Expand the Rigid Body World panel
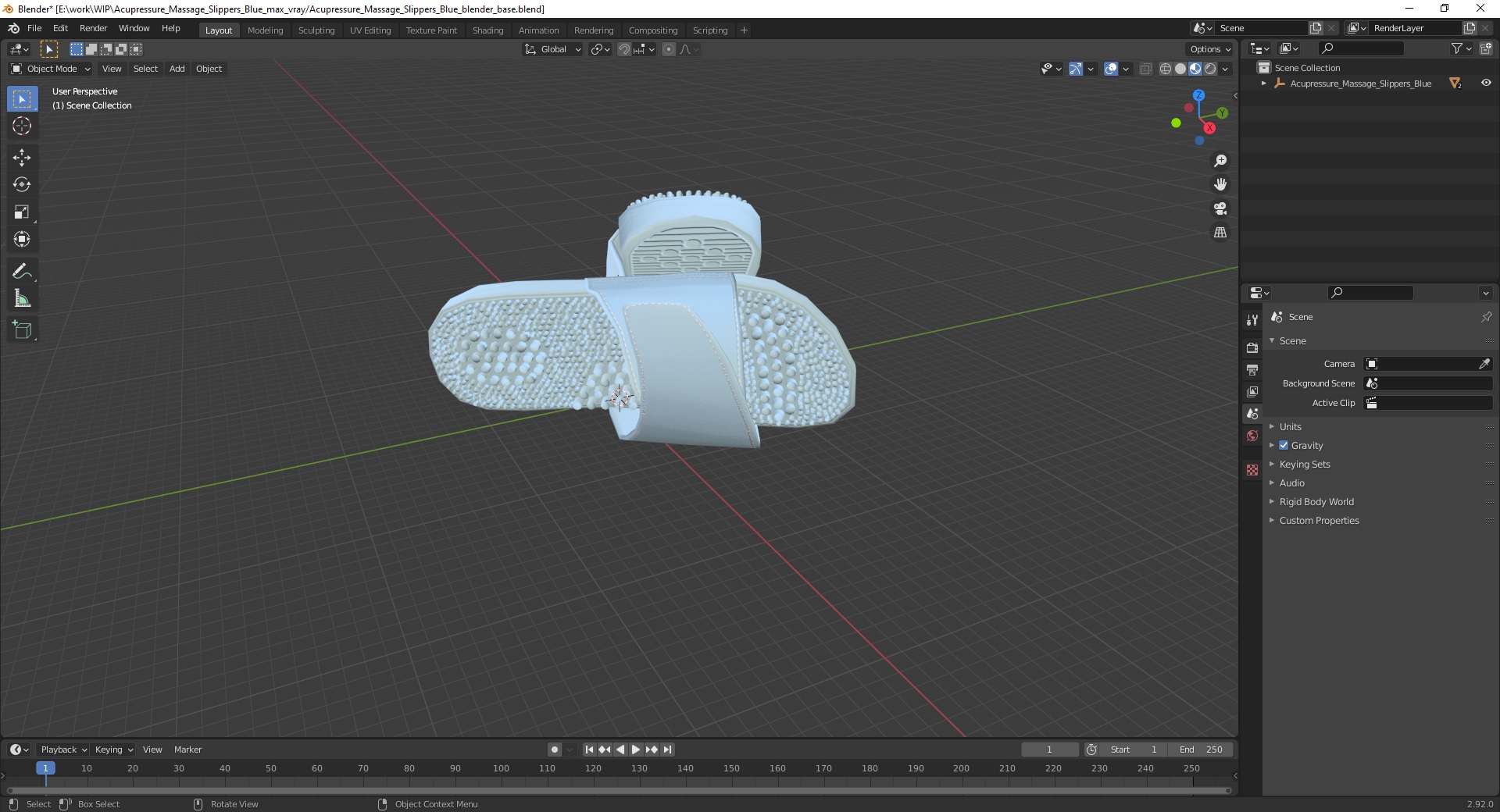 pos(1316,501)
